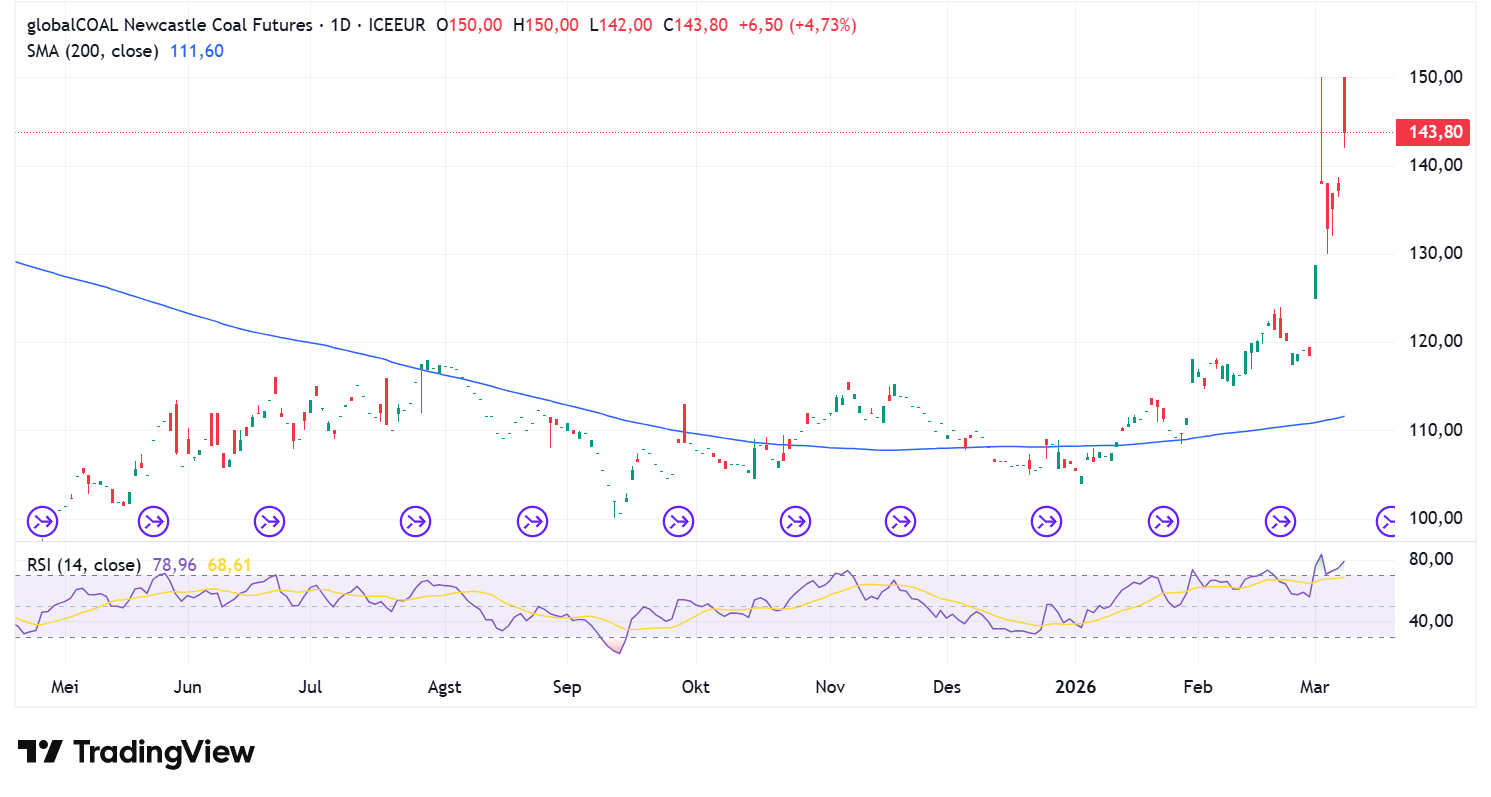
Task: Select the rollover icon just before Agst
Action: pyautogui.click(x=415, y=521)
